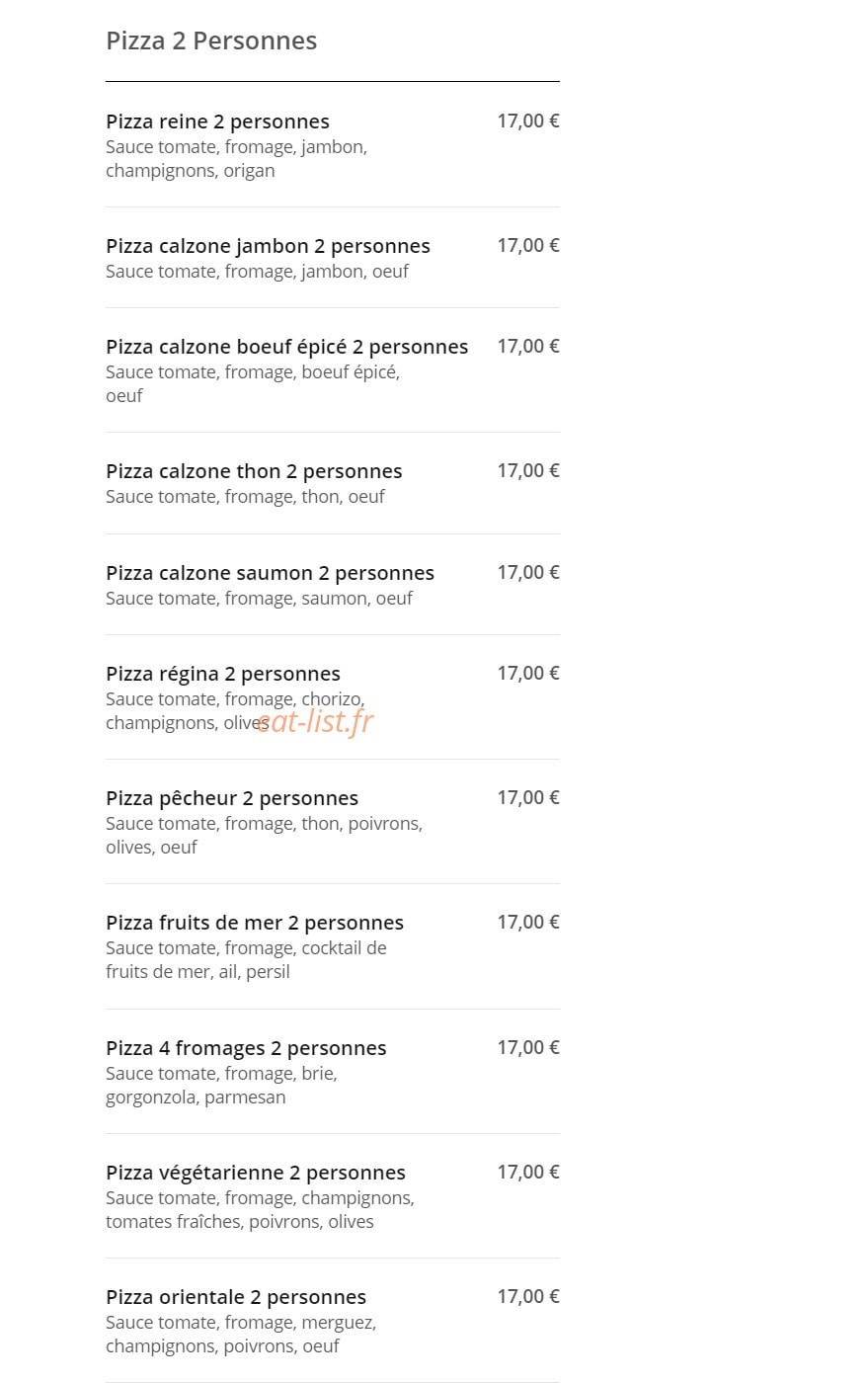Click Pizza végétarienne ingredients description
The height and width of the screenshot is (1383, 868).
coord(260,1210)
